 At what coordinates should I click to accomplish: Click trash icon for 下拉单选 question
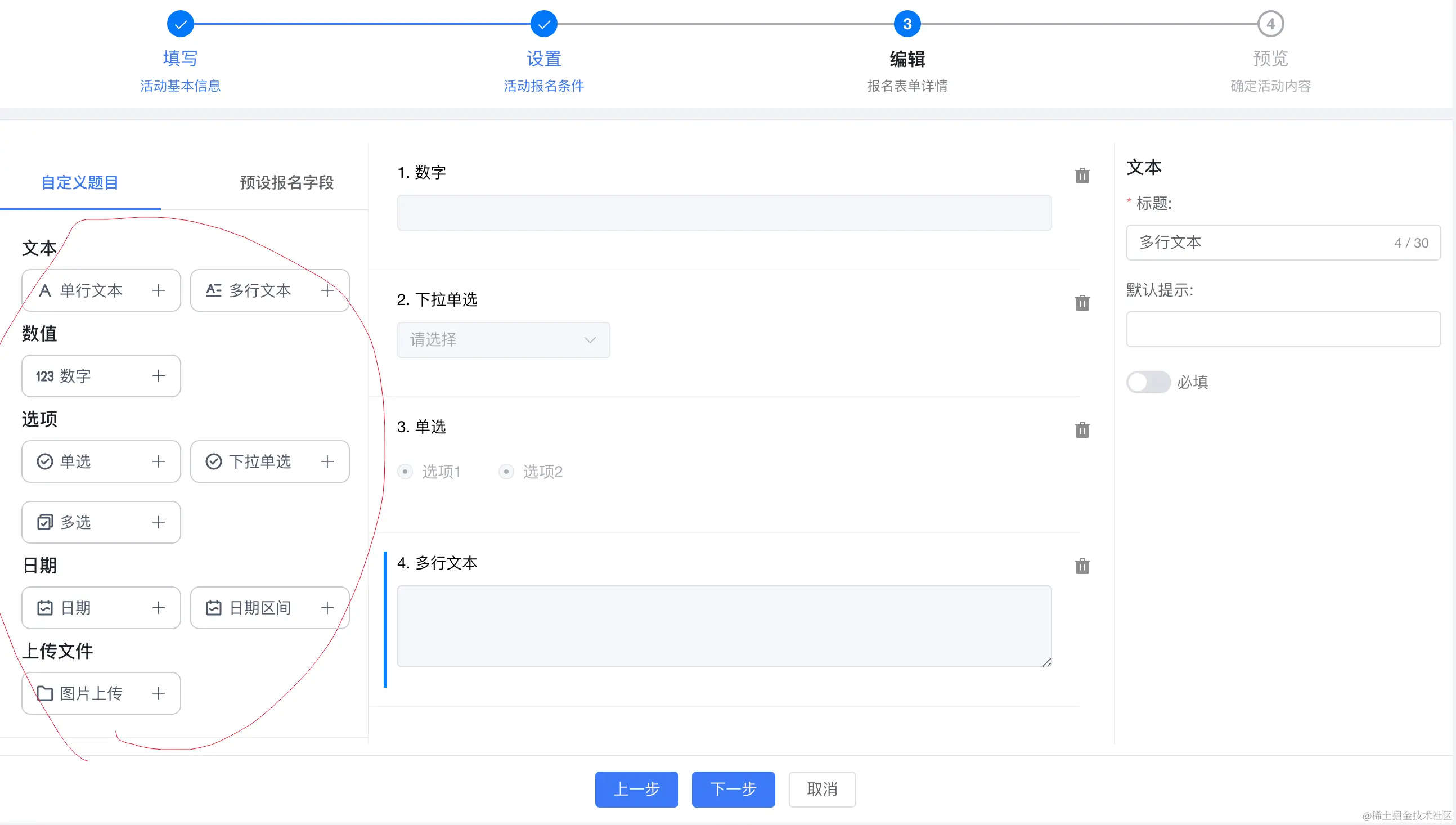1082,303
